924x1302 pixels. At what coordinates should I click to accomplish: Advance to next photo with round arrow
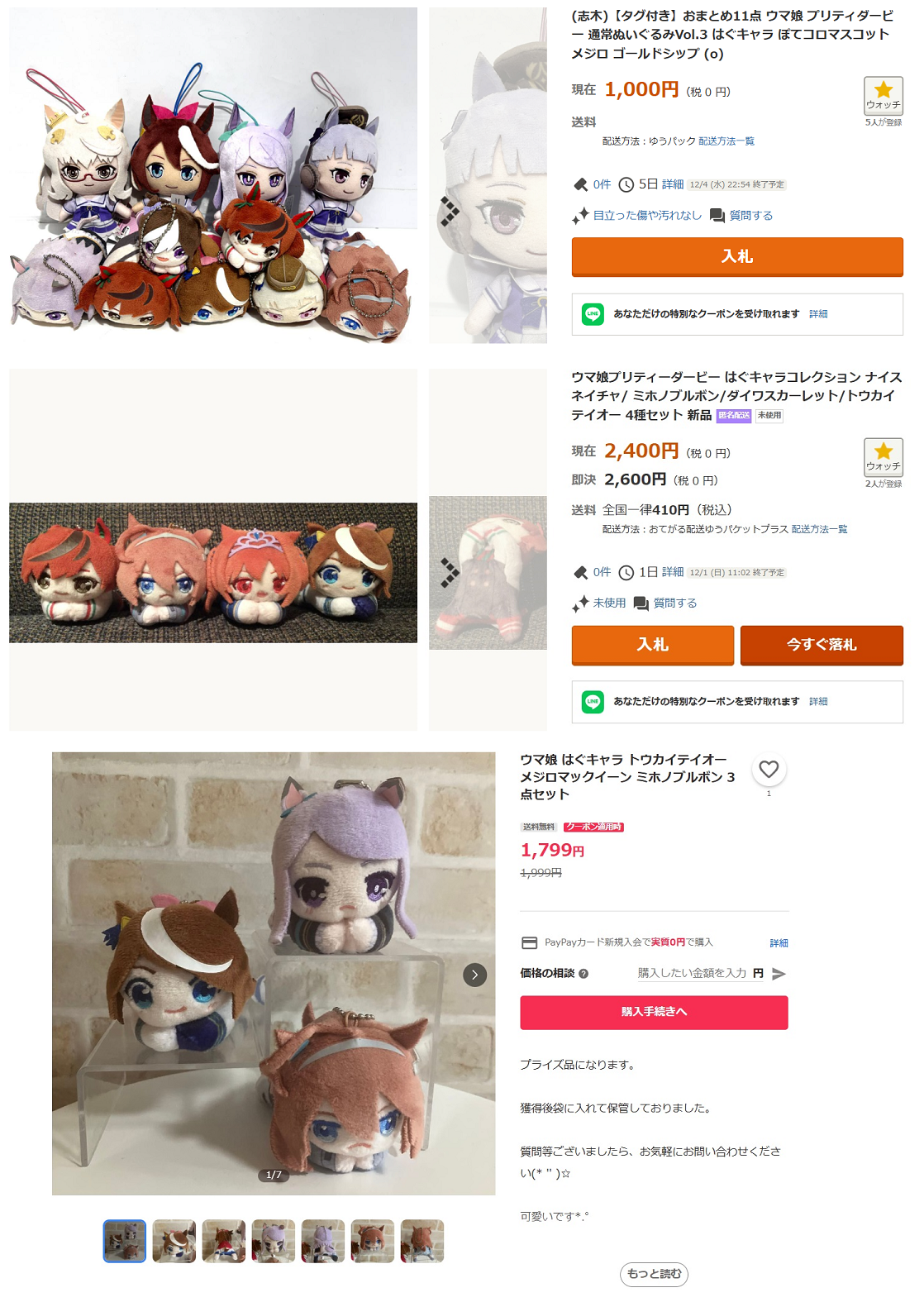point(474,975)
